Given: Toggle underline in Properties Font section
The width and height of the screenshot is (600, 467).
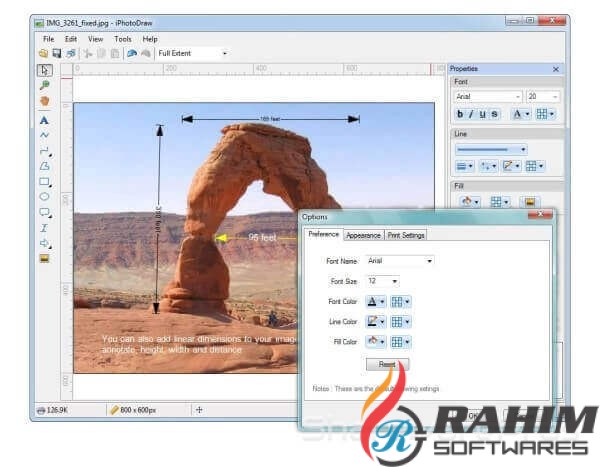Looking at the screenshot, I should tap(483, 114).
